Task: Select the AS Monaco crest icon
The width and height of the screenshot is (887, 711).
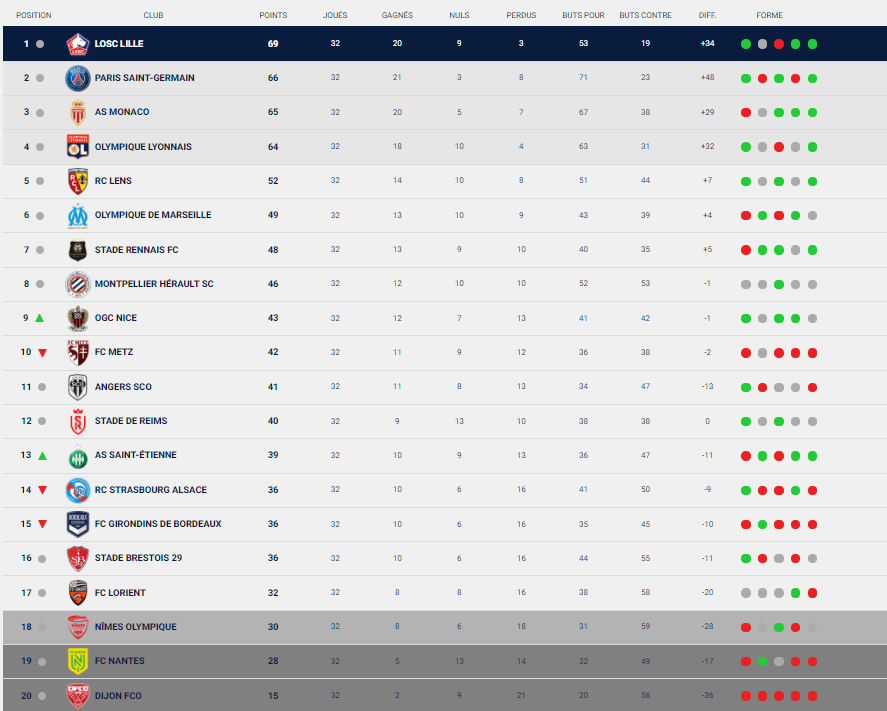Action: point(78,112)
